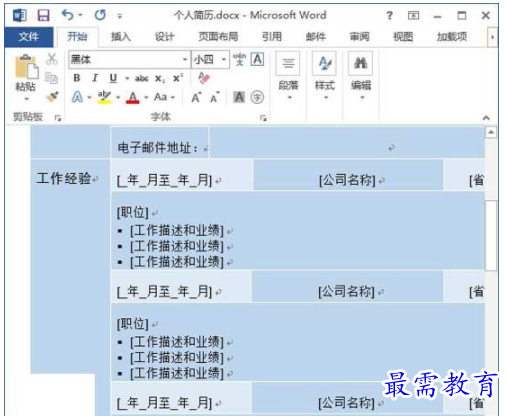Open the clipboard (剪贴板) dialog launcher
Image resolution: width=506 pixels, height=416 pixels.
coord(58,118)
